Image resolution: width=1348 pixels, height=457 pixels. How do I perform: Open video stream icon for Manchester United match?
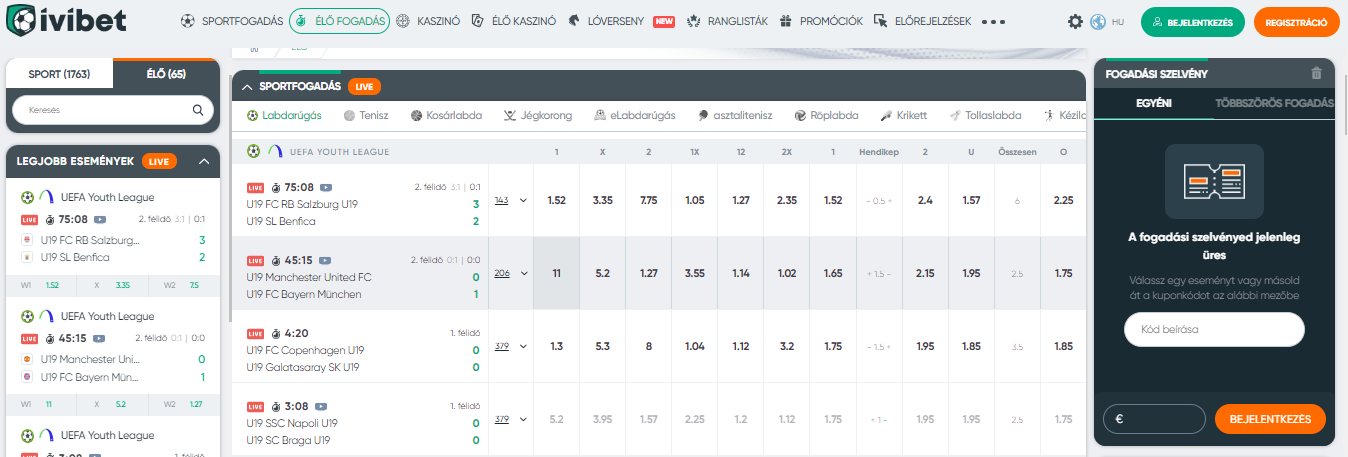coord(325,260)
